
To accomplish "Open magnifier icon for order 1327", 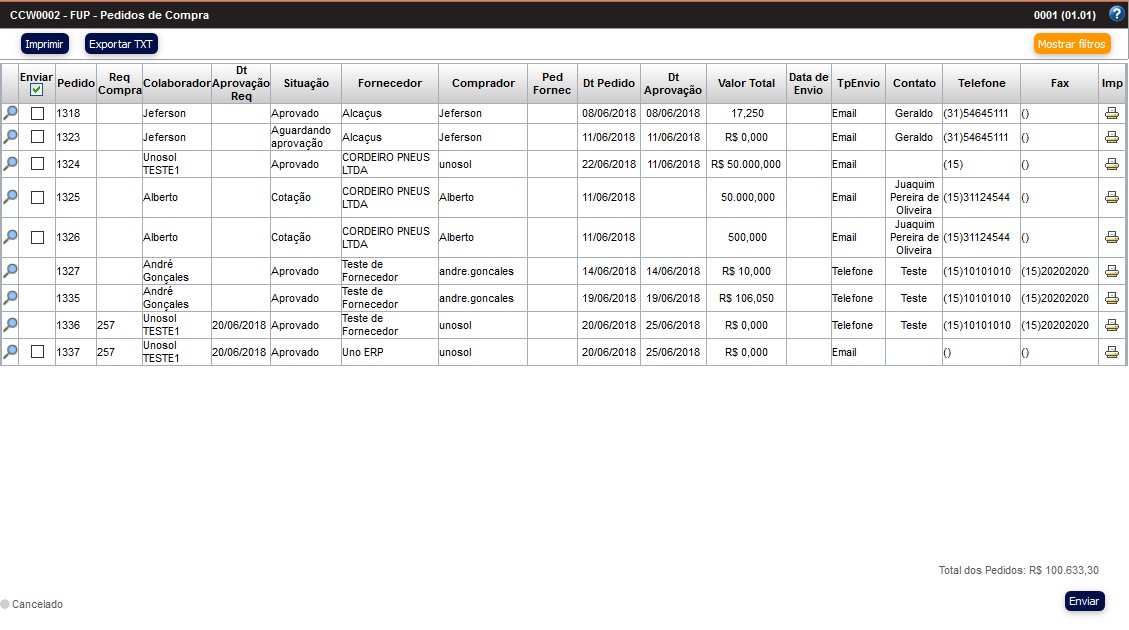I will pos(10,271).
